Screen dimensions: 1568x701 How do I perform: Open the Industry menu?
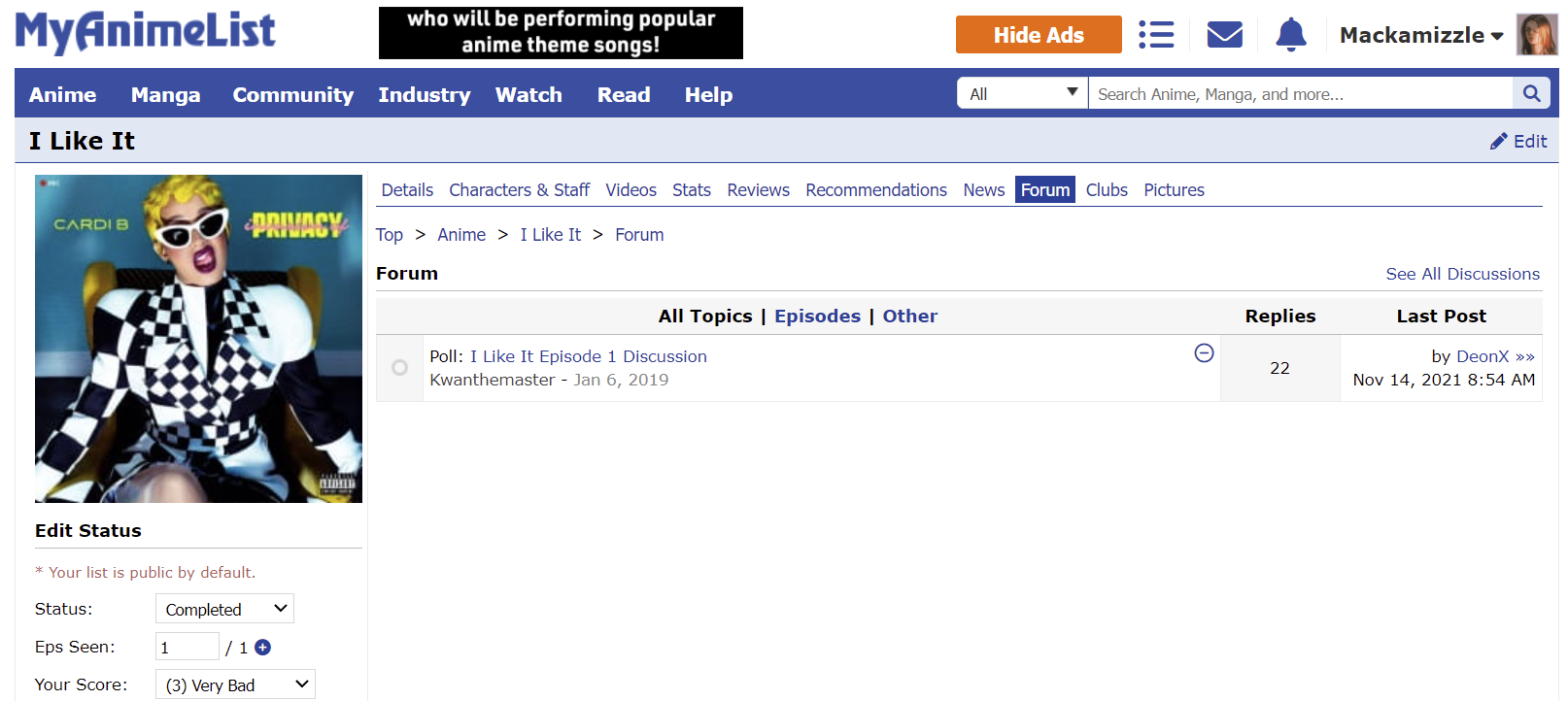[x=425, y=94]
